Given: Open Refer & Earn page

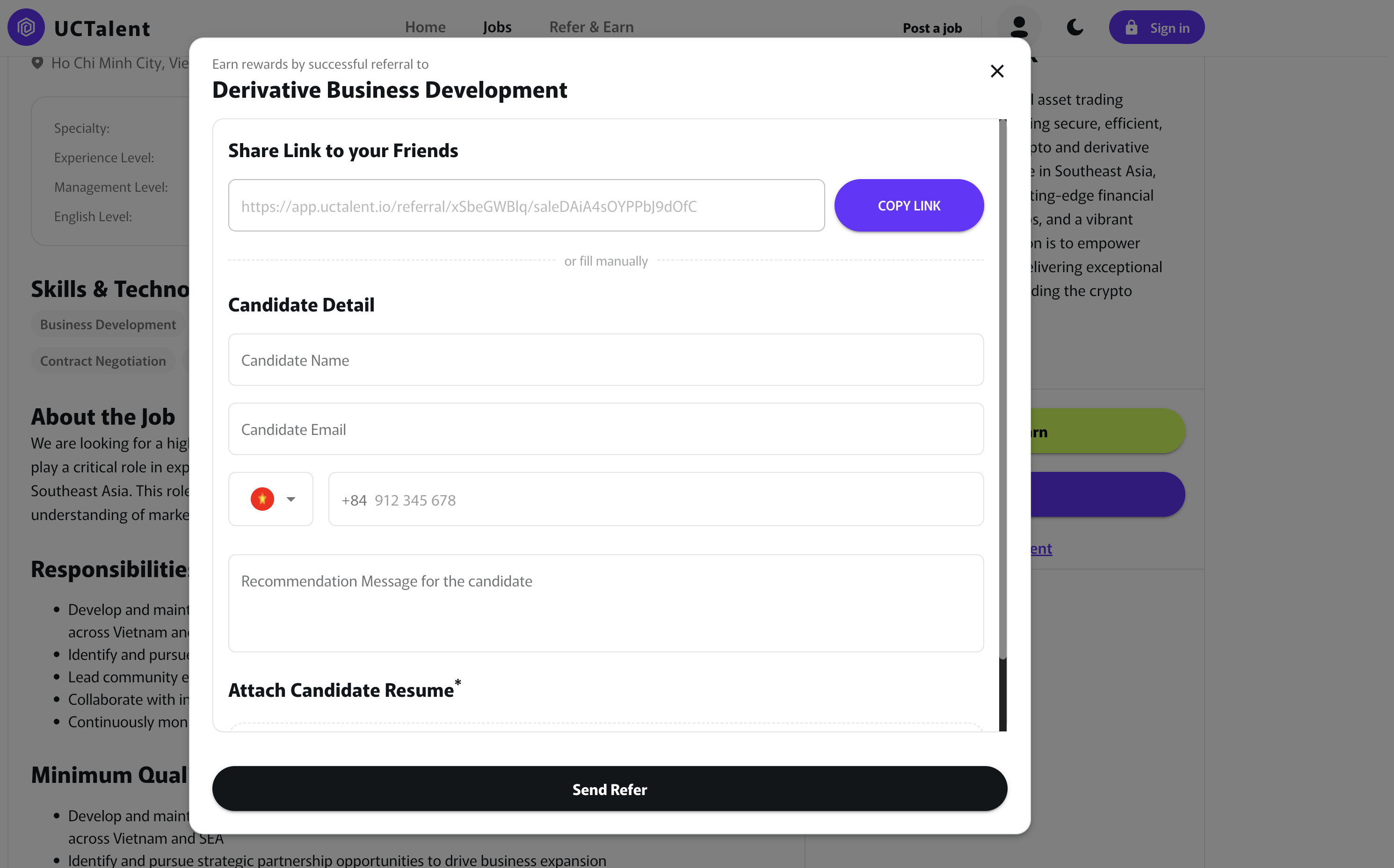Looking at the screenshot, I should (x=591, y=27).
